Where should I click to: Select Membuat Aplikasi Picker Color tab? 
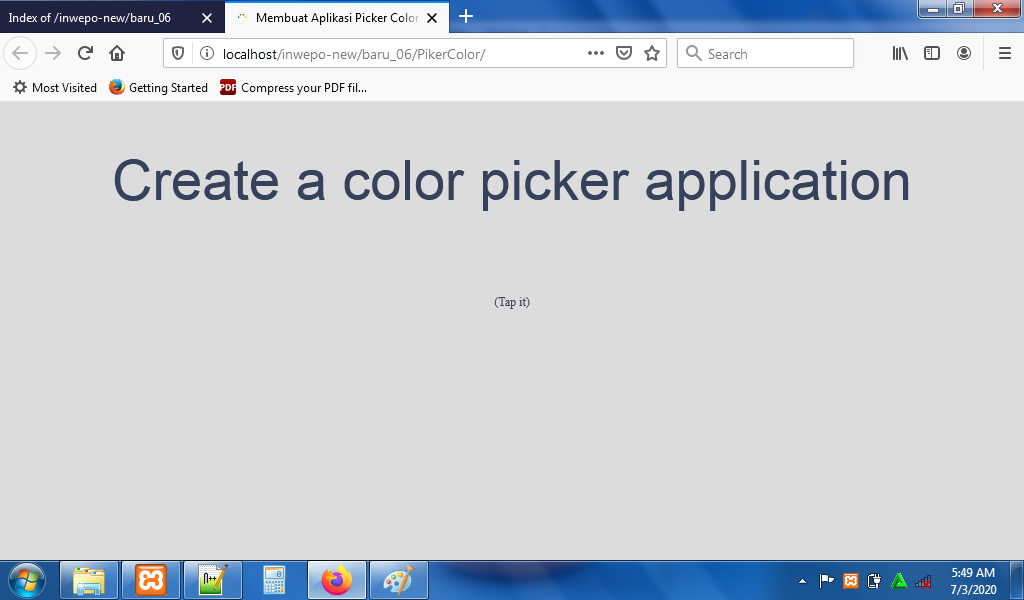point(337,18)
